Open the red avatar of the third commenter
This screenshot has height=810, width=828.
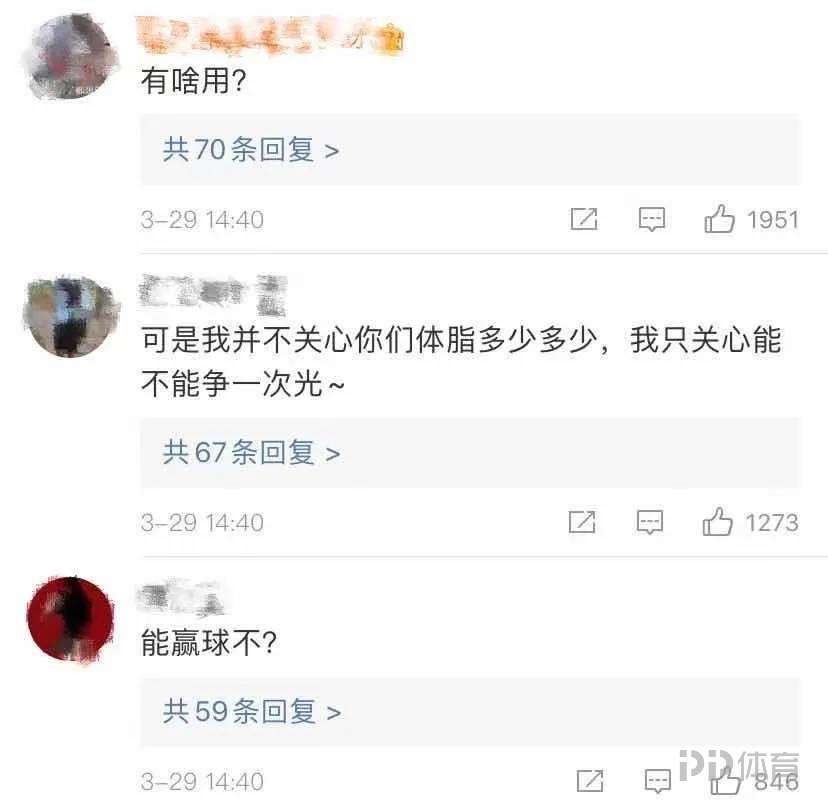point(71,619)
